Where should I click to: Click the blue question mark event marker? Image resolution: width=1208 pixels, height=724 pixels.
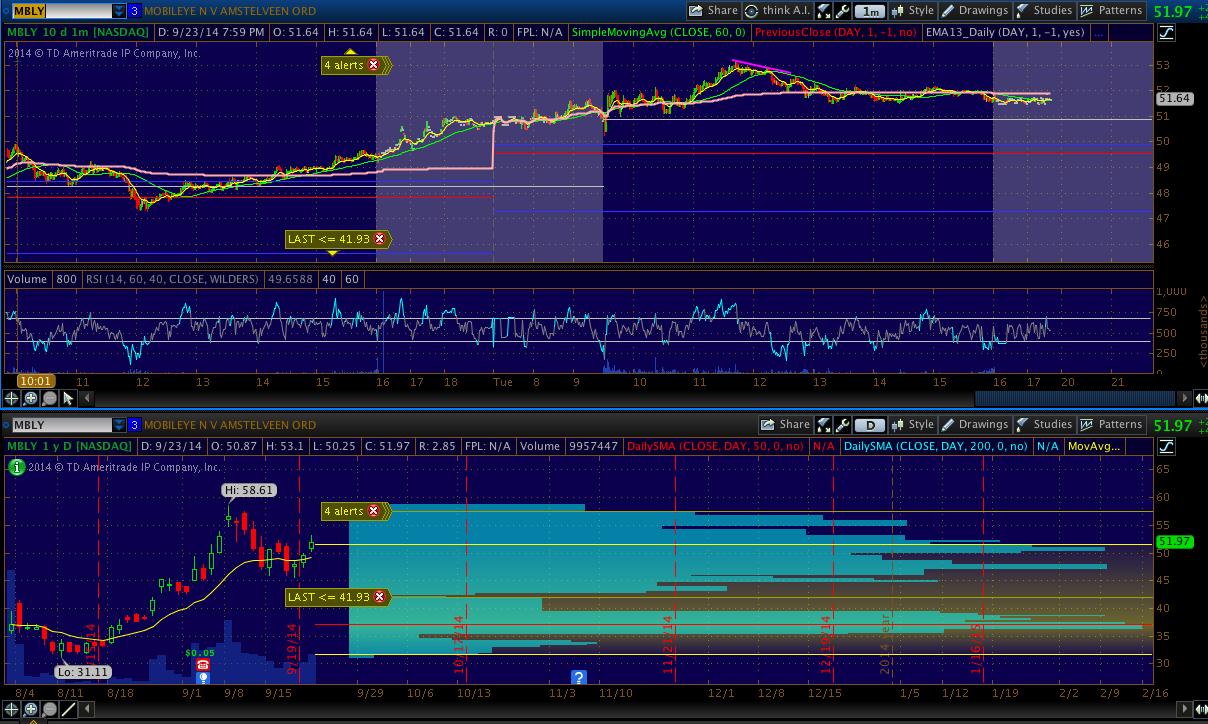[577, 677]
